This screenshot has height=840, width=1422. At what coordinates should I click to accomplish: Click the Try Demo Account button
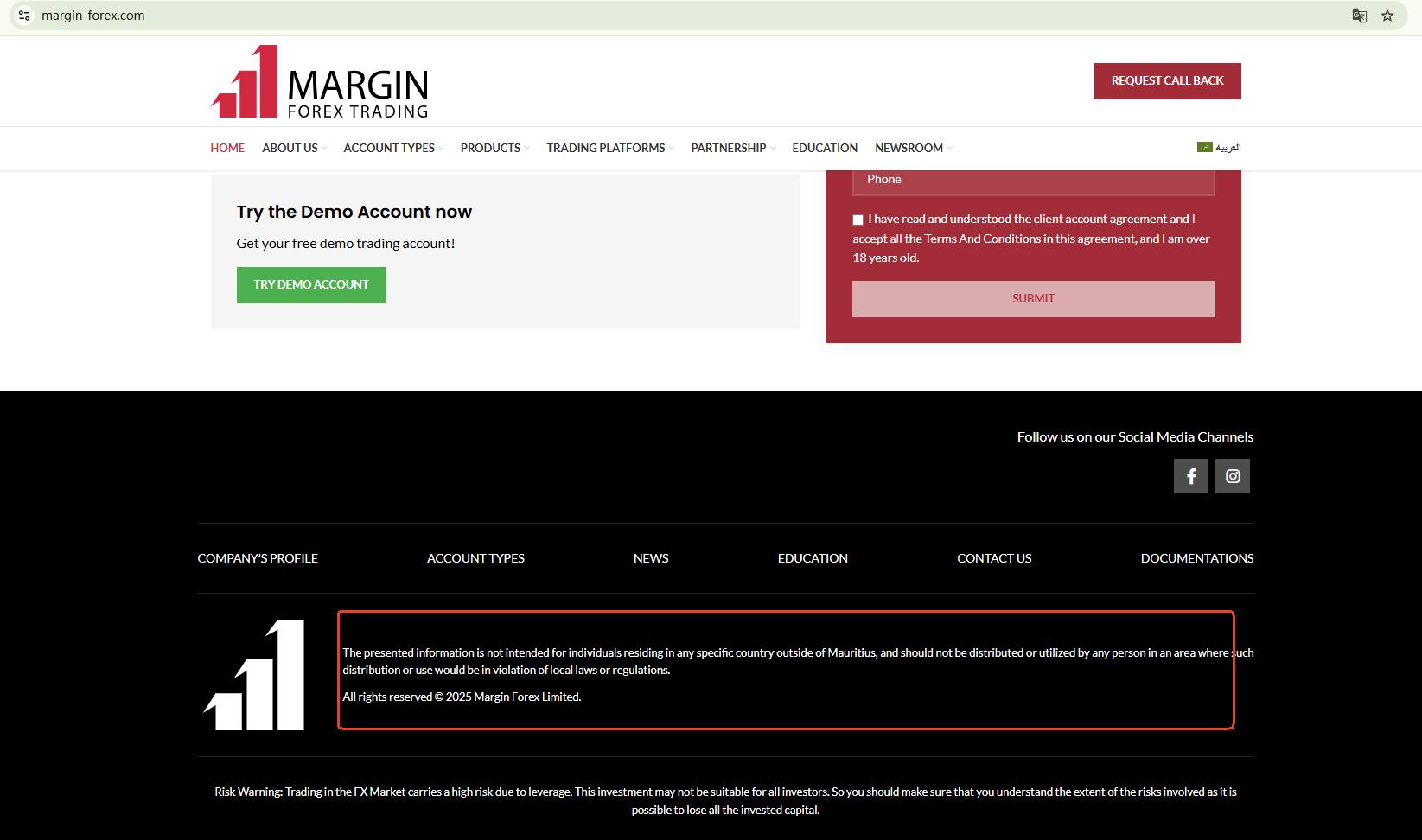pos(311,285)
